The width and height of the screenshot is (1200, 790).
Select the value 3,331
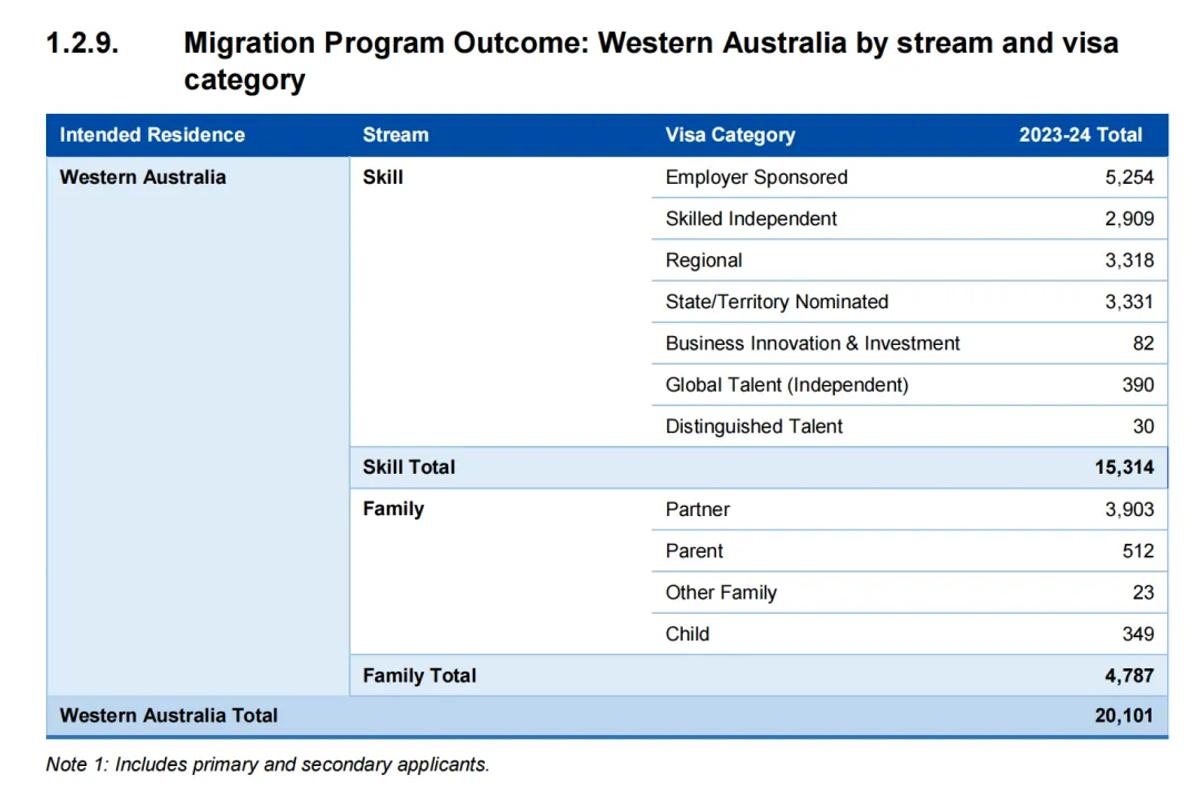tap(1129, 302)
